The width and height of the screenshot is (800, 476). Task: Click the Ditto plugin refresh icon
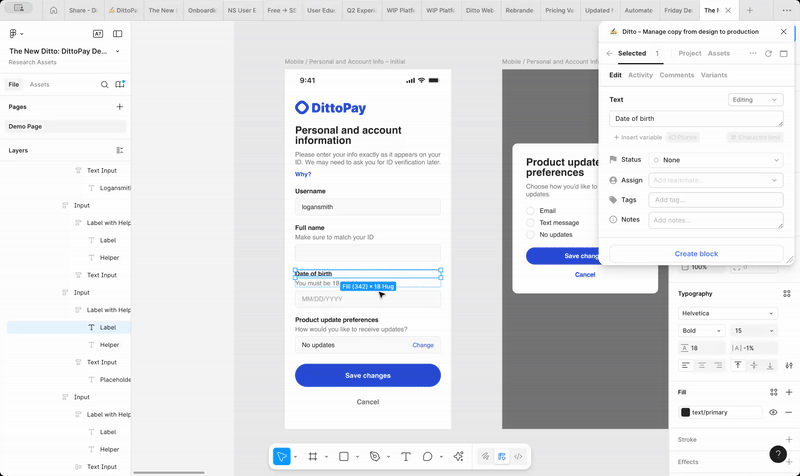click(x=768, y=54)
